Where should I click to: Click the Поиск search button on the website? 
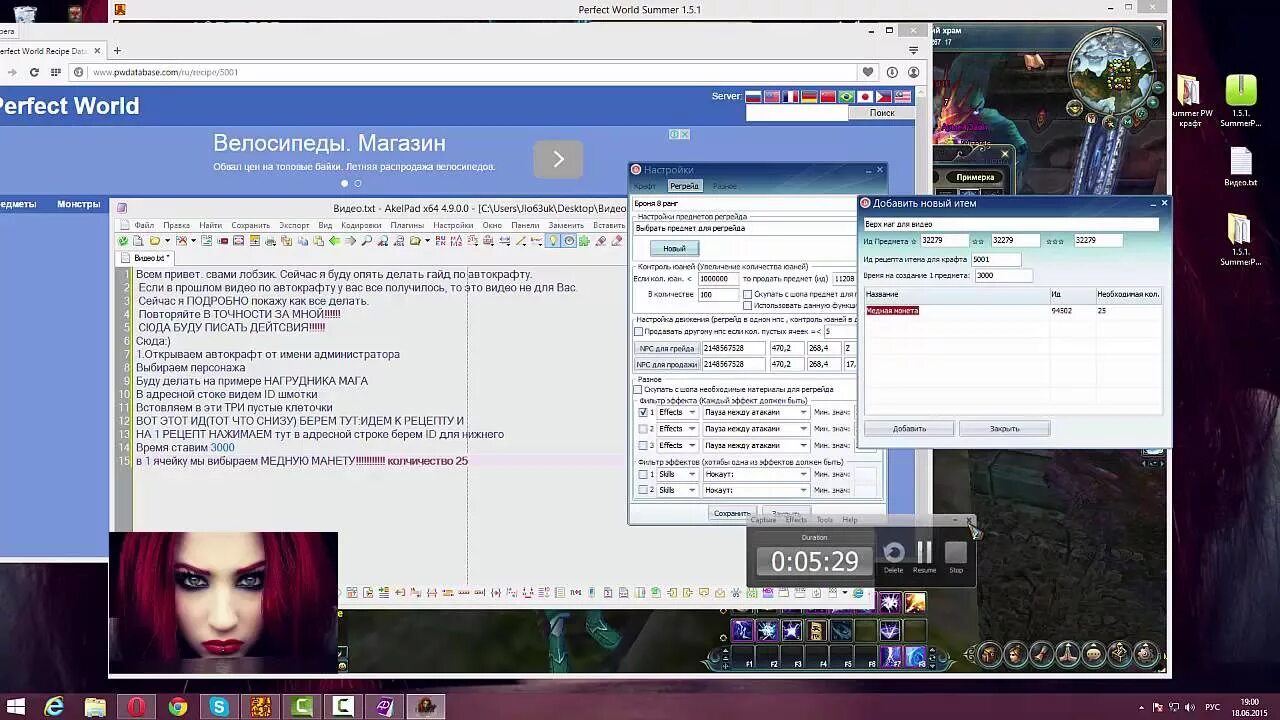881,113
